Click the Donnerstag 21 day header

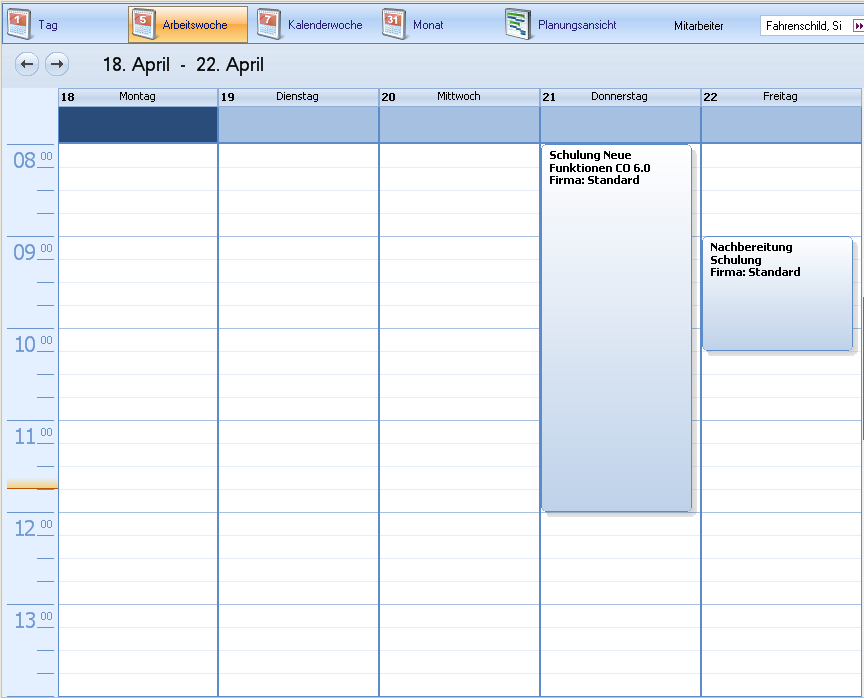[x=620, y=96]
